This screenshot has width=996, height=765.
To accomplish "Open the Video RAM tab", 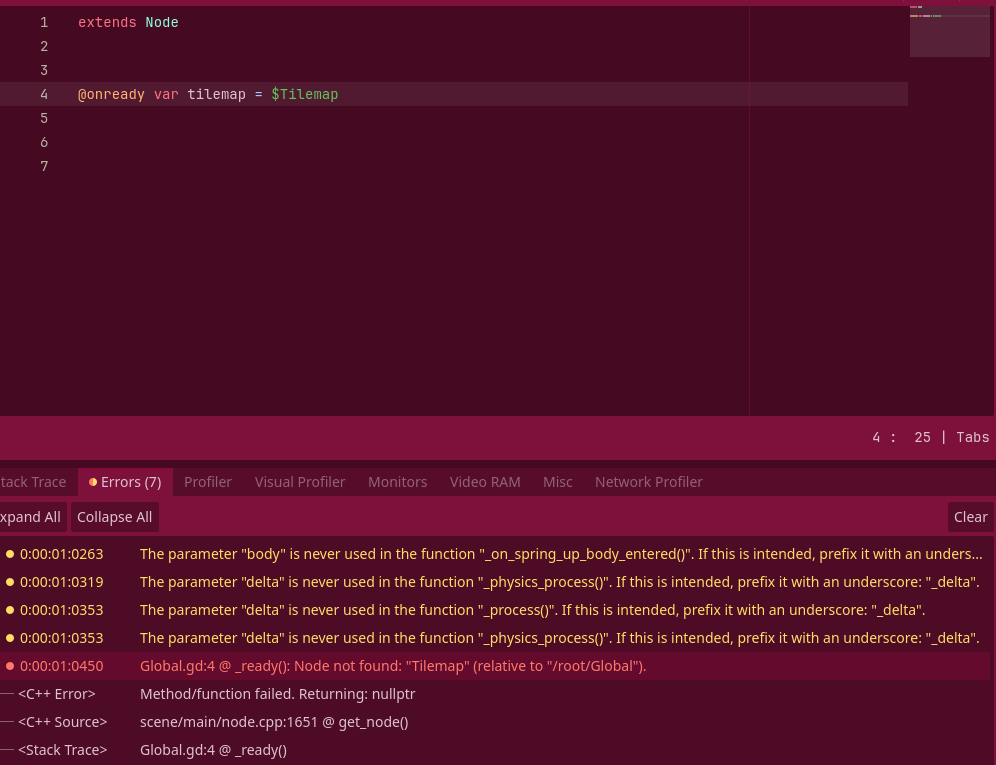I will click(485, 482).
